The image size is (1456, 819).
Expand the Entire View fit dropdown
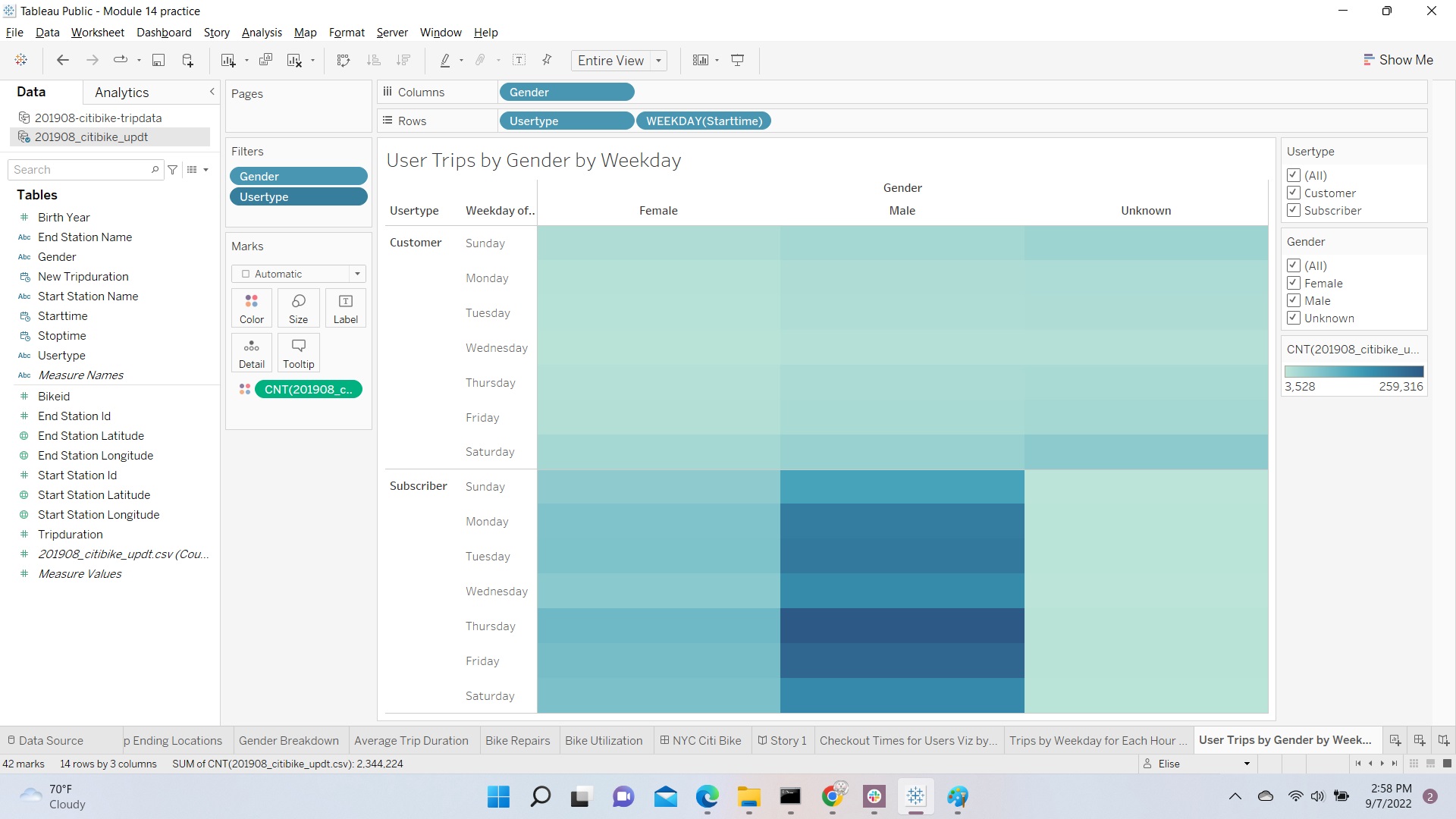pyautogui.click(x=658, y=61)
